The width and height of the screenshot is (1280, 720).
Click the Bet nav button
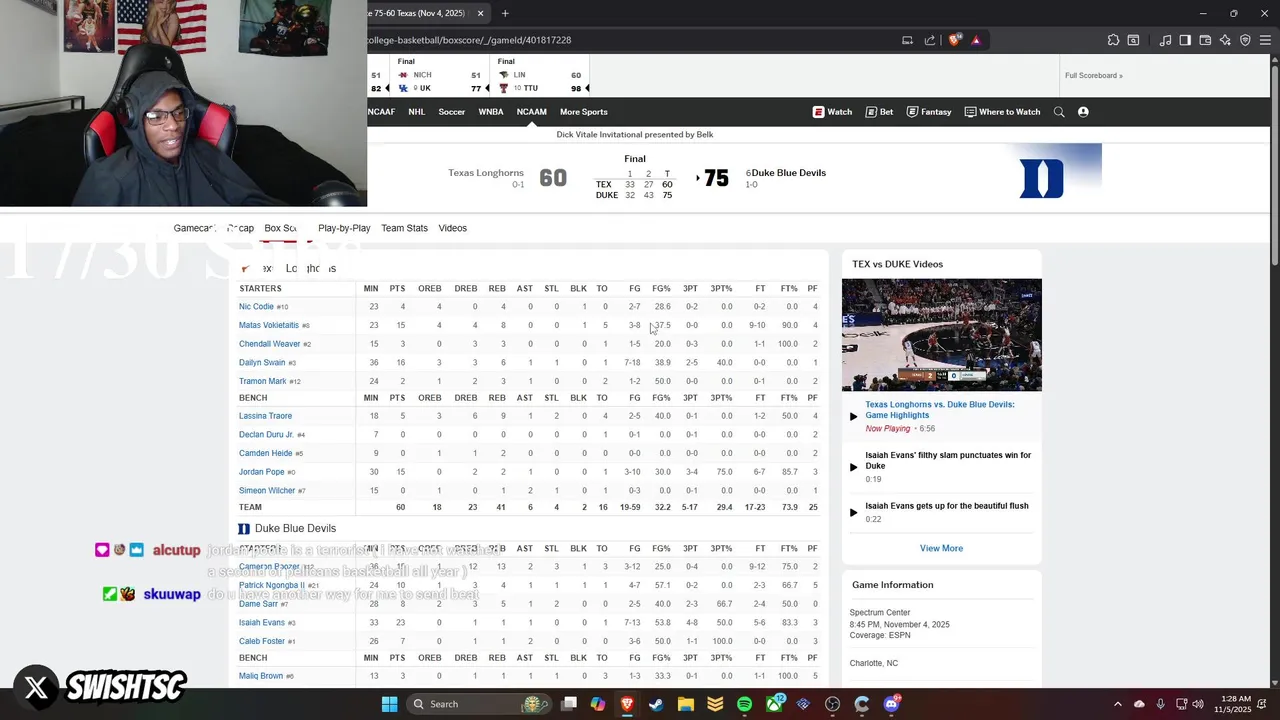(879, 112)
